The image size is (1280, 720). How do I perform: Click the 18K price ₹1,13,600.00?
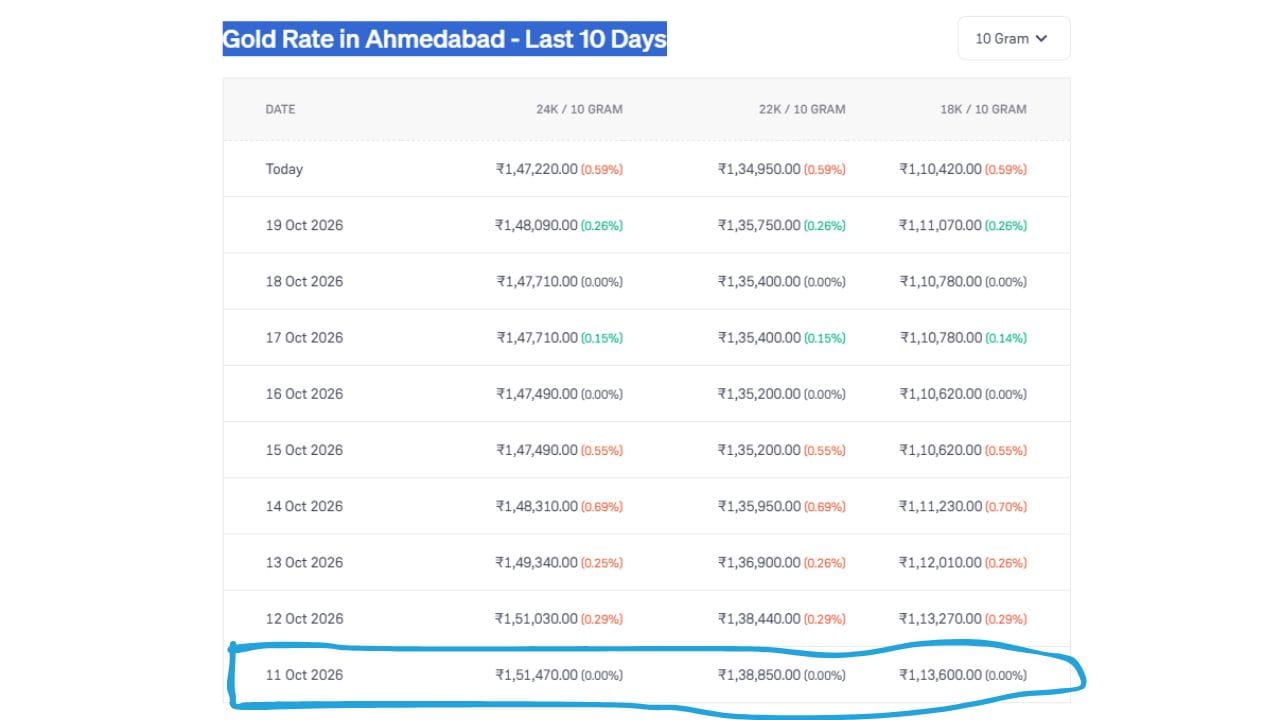click(x=940, y=675)
